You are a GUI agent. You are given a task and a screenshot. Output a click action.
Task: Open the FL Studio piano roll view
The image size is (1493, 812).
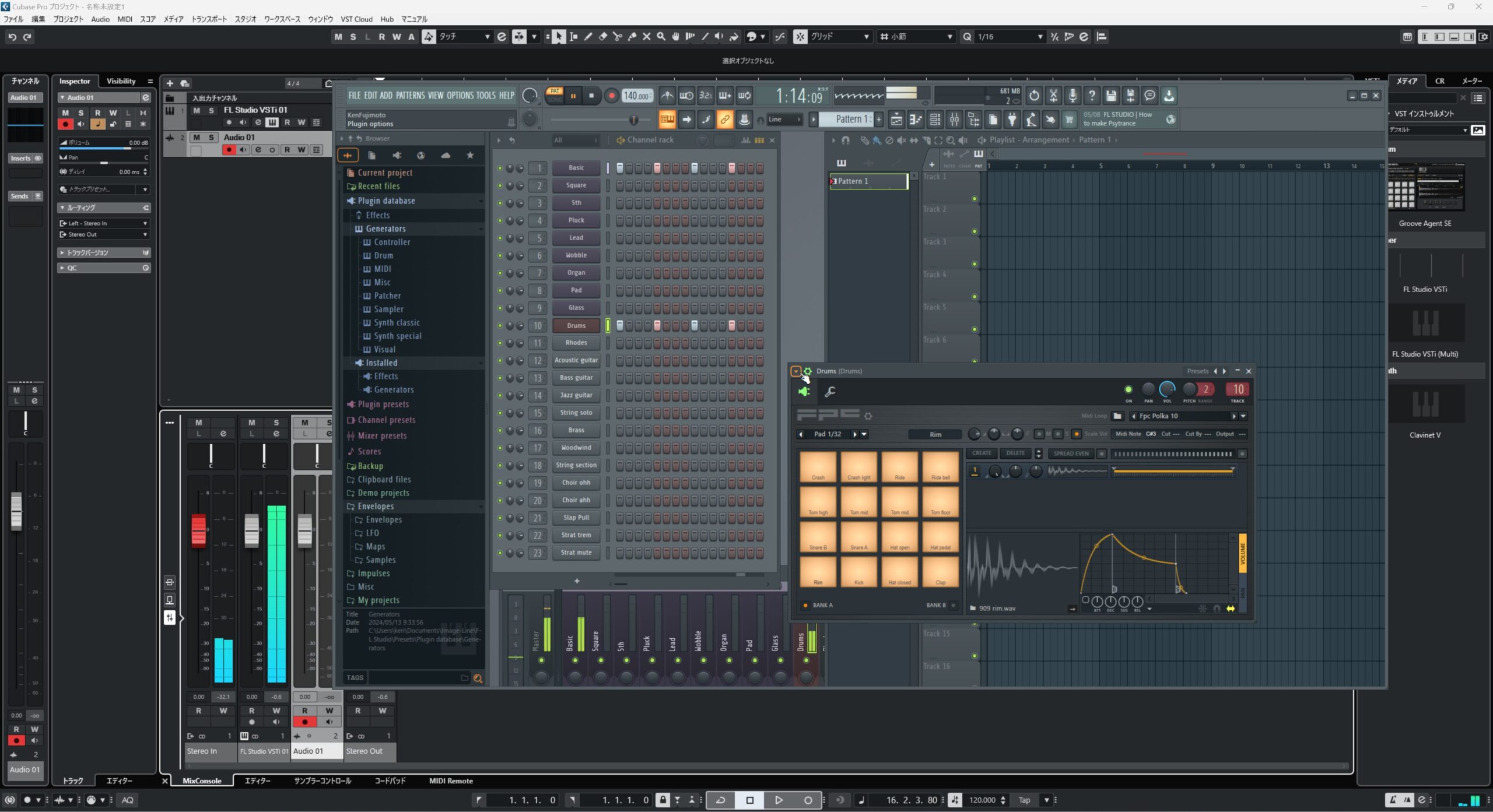[x=915, y=120]
